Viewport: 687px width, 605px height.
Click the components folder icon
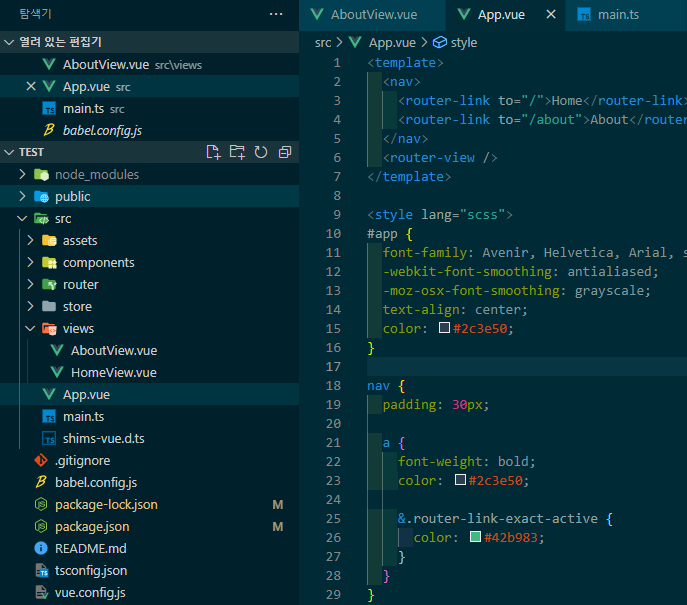(49, 262)
